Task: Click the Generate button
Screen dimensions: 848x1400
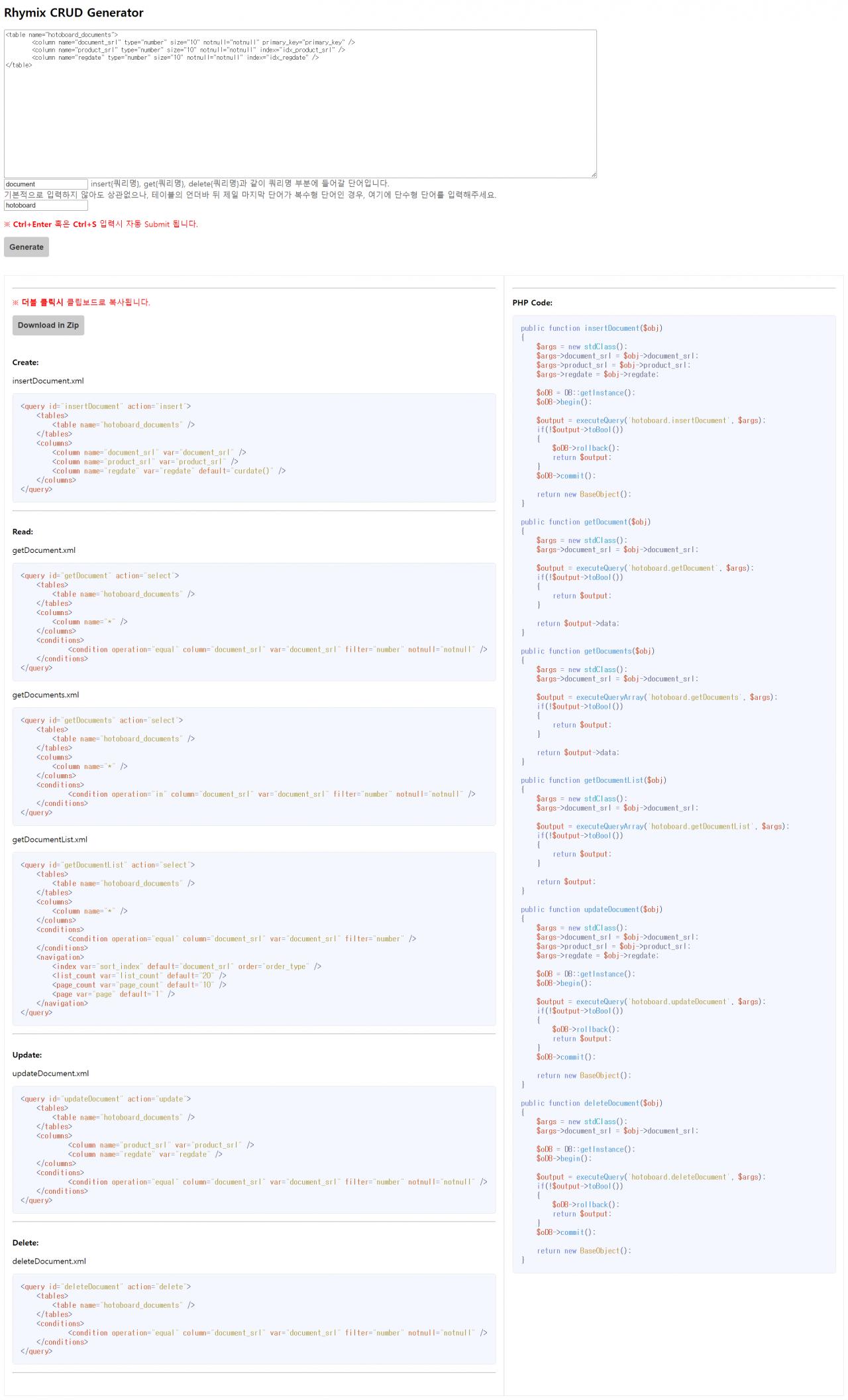Action: [26, 247]
